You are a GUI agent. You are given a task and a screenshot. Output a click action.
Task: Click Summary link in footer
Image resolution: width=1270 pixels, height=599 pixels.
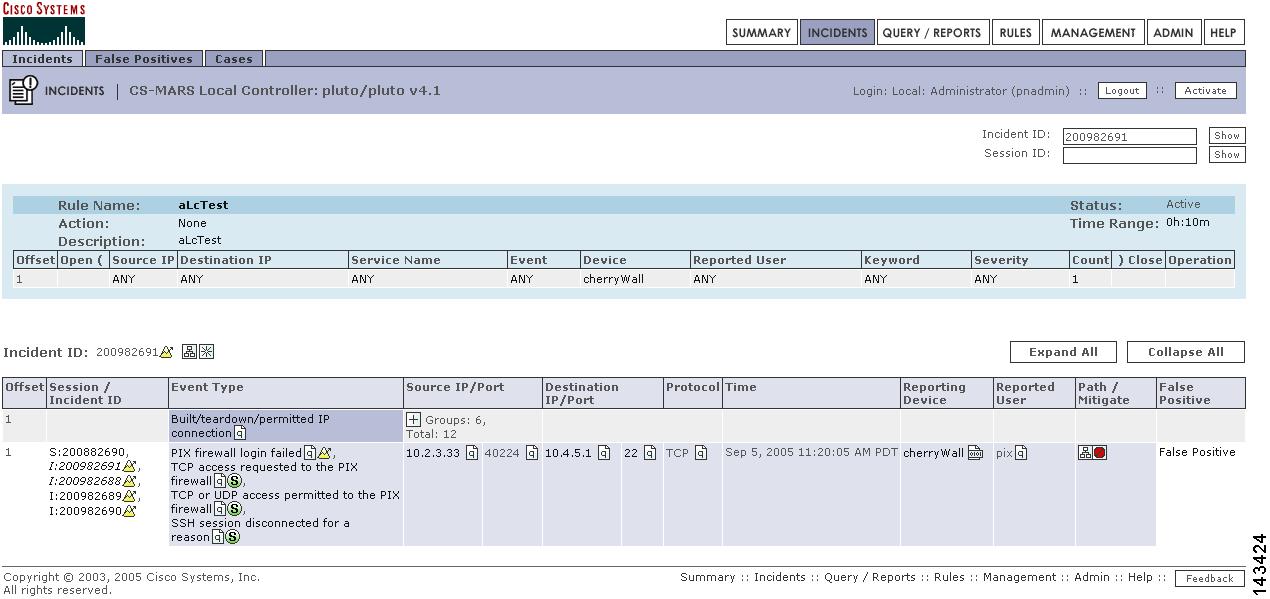[x=707, y=577]
